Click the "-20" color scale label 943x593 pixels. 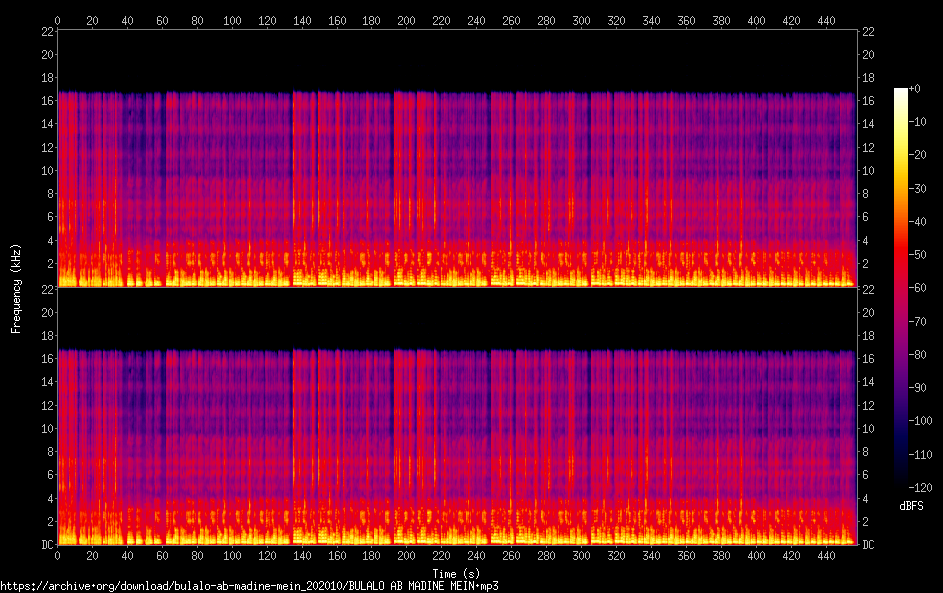tap(917, 155)
